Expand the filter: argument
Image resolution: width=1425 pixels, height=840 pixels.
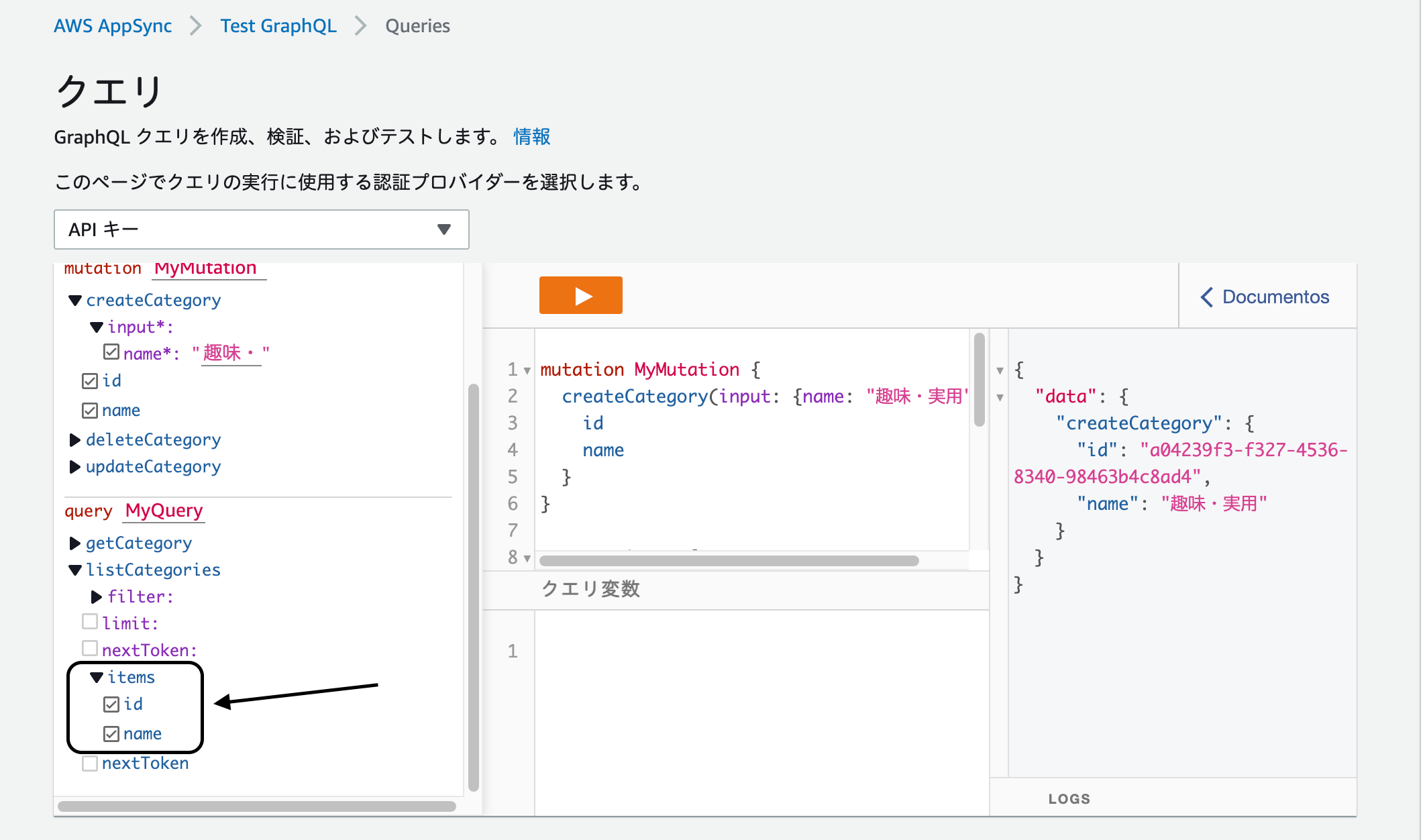[97, 597]
